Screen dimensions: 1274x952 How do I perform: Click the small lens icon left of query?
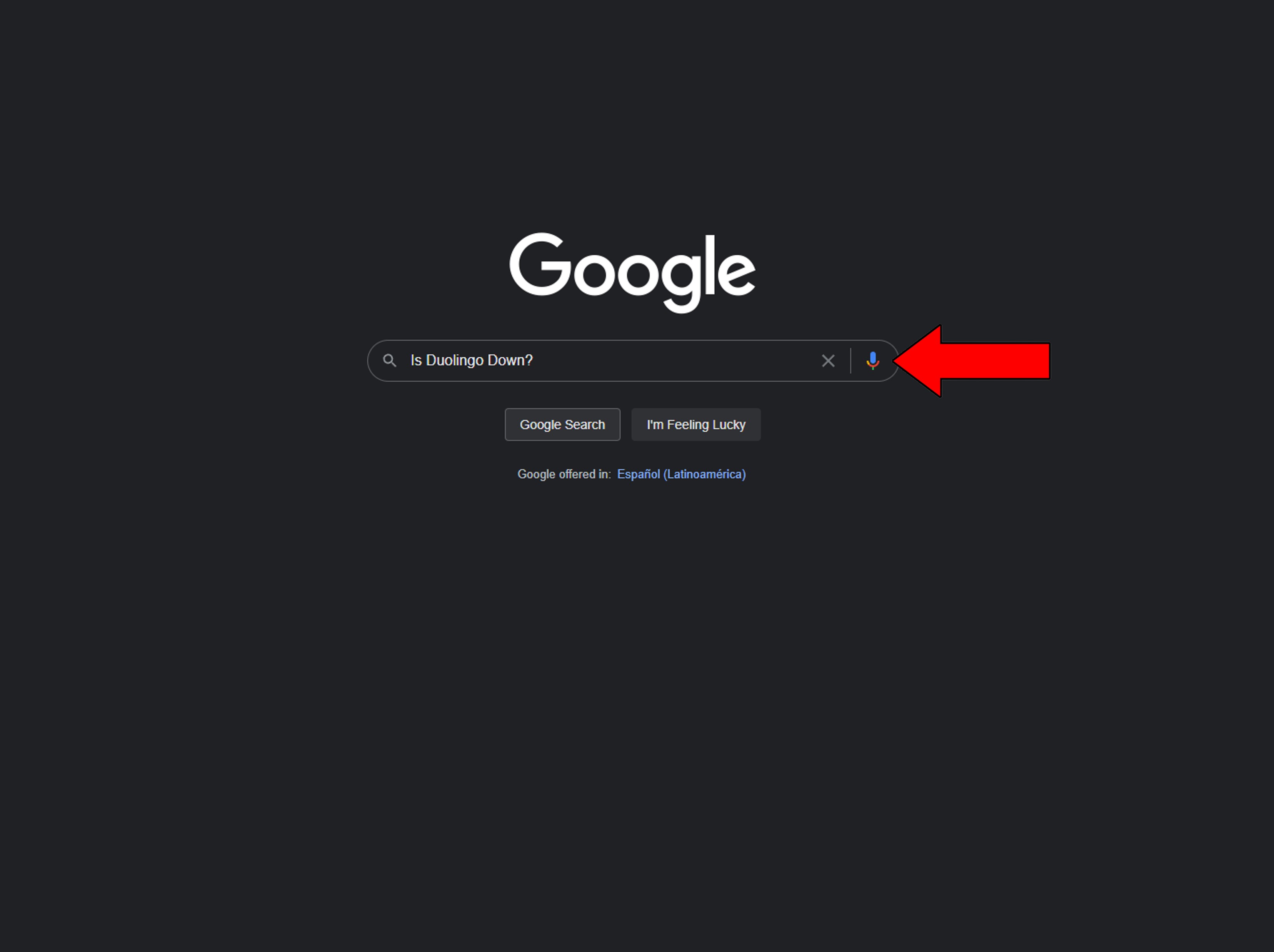click(x=389, y=360)
